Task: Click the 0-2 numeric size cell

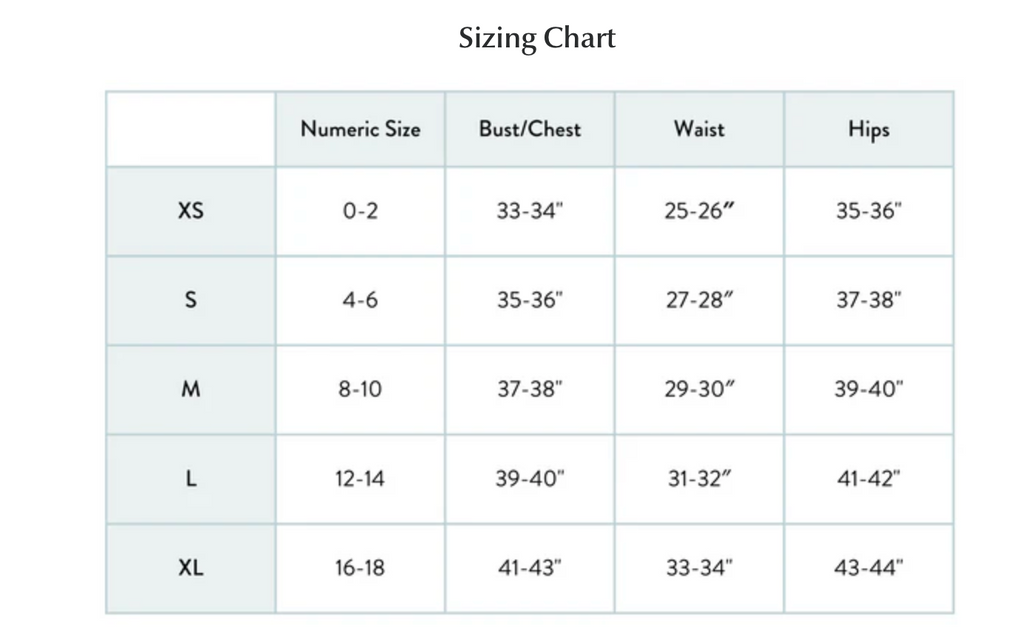Action: click(360, 211)
